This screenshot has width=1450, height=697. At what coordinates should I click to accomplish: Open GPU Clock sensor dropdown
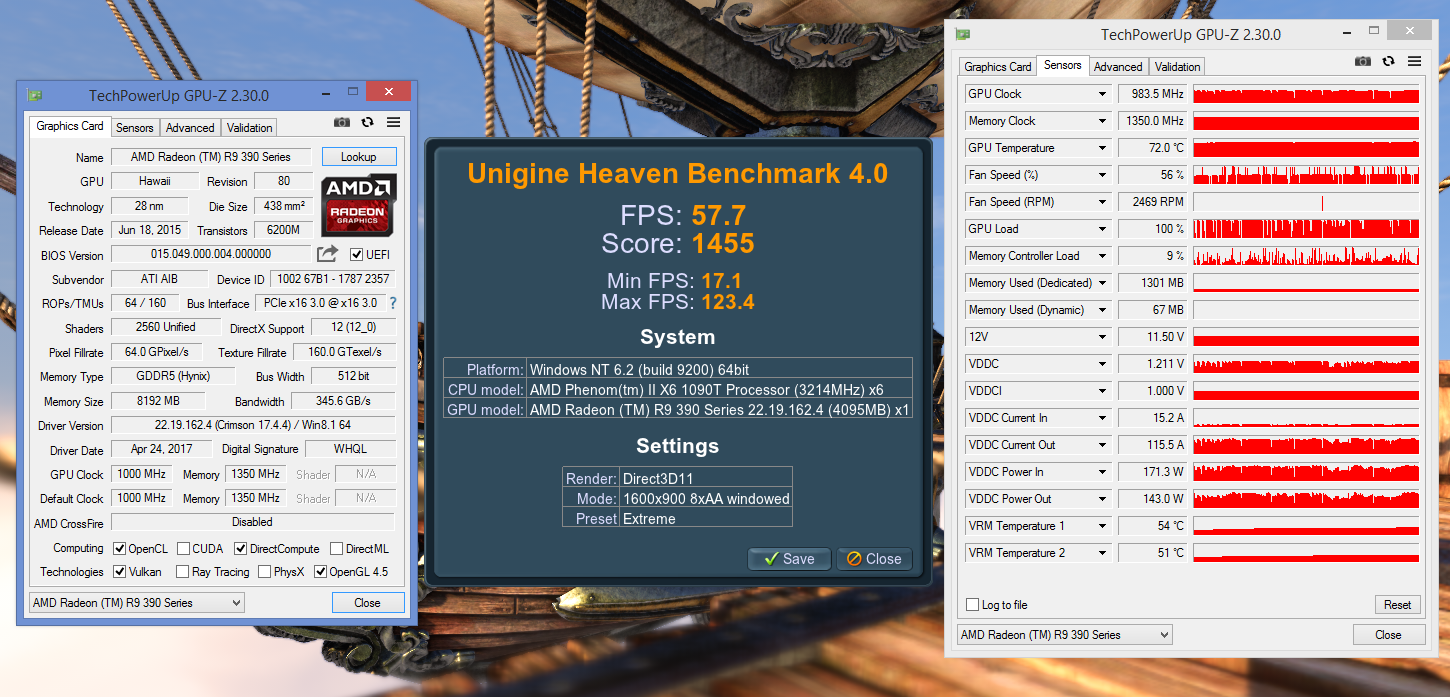pos(1103,94)
